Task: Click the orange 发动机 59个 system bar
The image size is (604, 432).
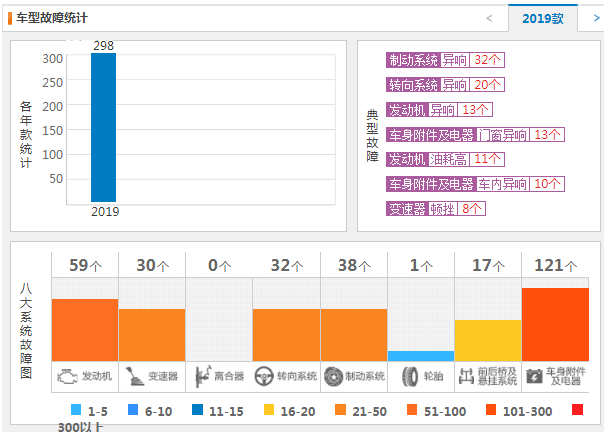Action: [x=85, y=330]
